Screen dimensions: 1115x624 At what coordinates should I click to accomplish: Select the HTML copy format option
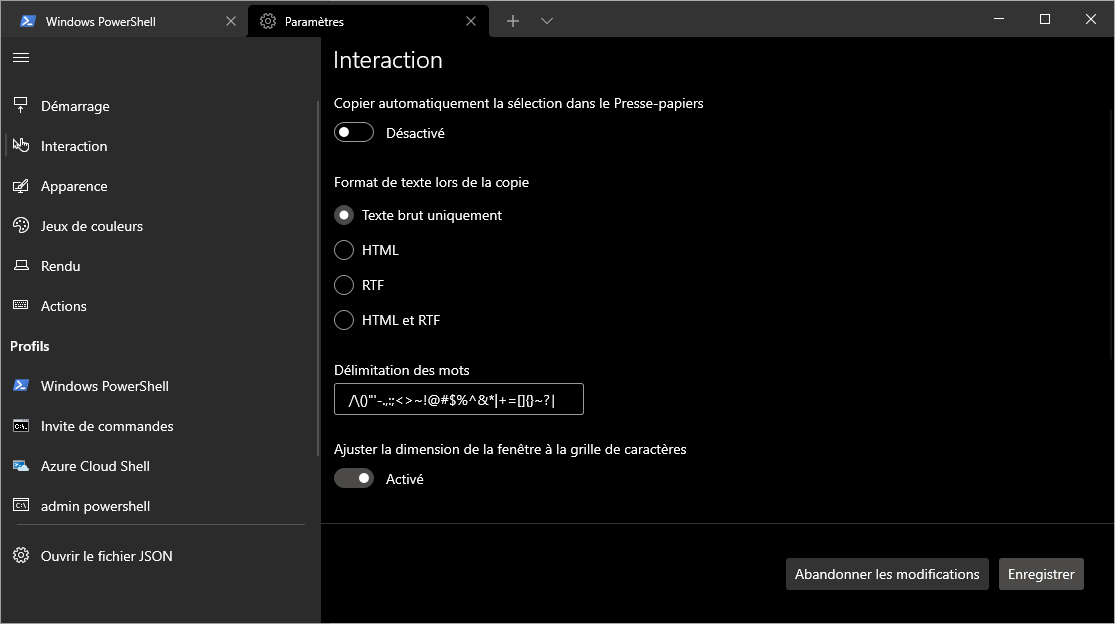click(x=344, y=250)
